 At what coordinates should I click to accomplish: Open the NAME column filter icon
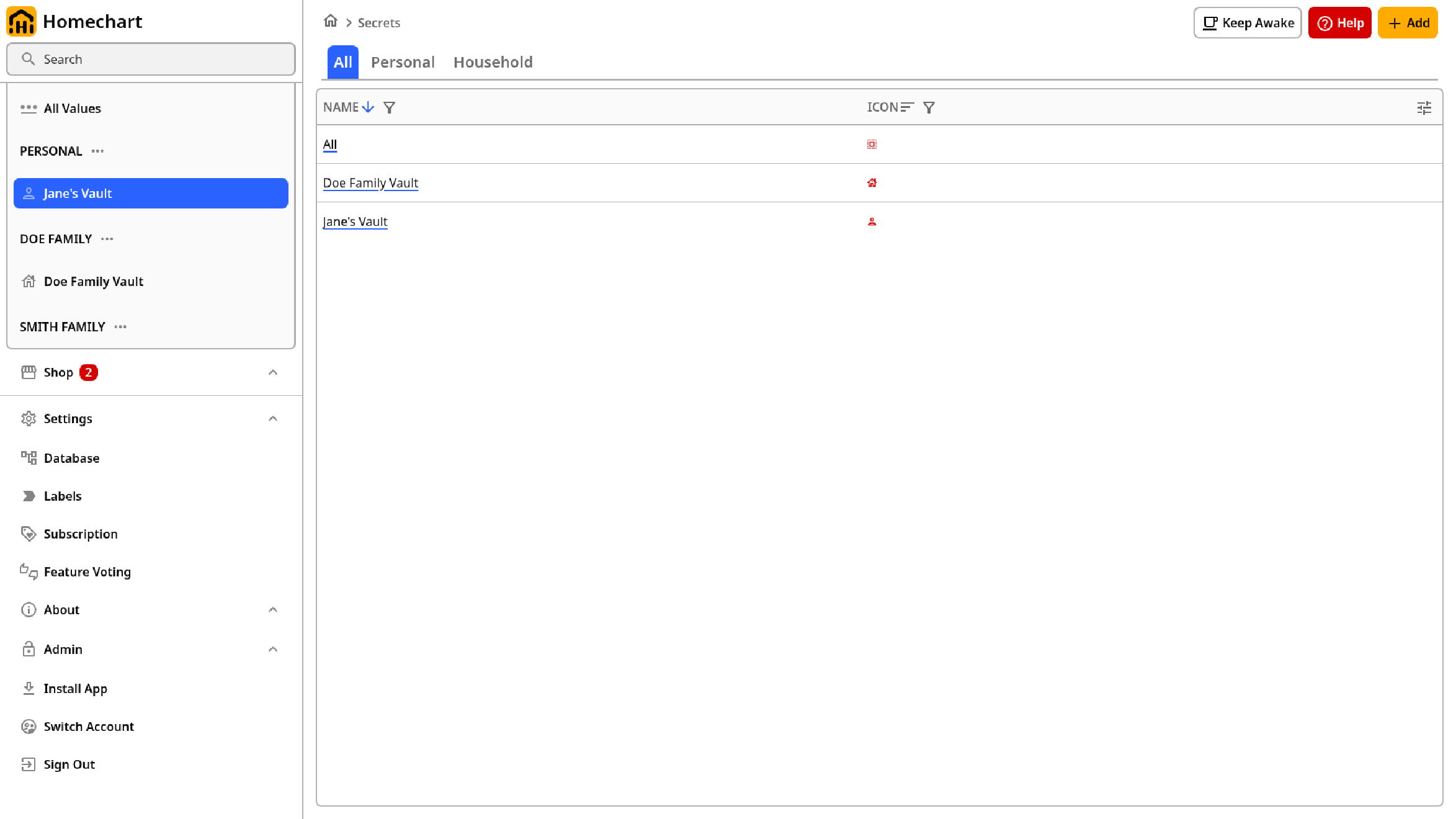point(389,107)
